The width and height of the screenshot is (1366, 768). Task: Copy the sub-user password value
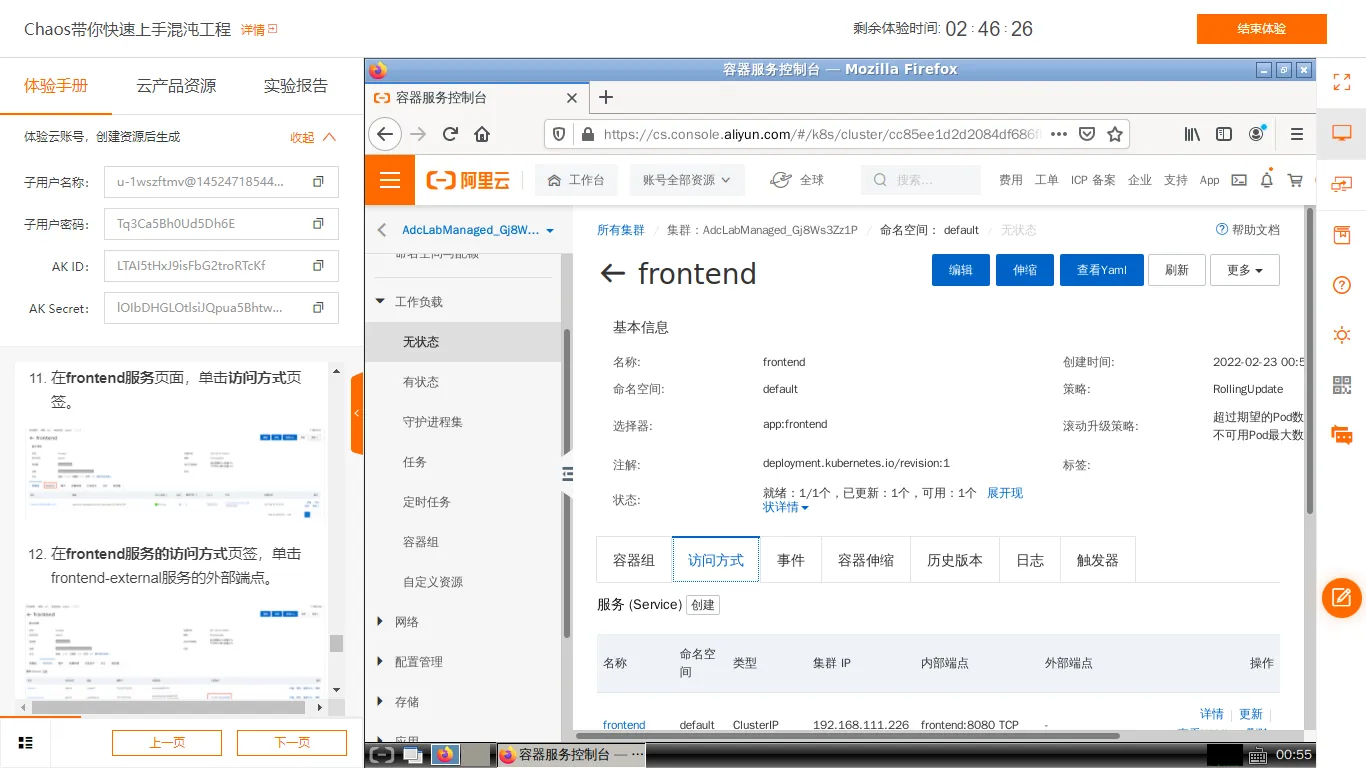(318, 224)
